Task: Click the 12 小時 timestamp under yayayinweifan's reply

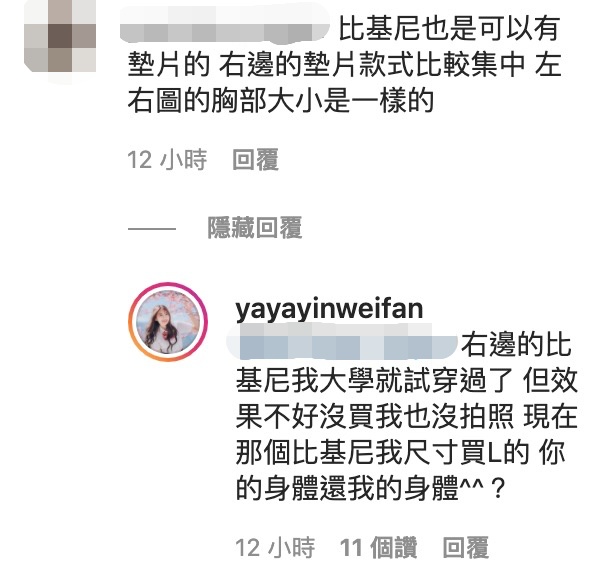Action: point(275,547)
